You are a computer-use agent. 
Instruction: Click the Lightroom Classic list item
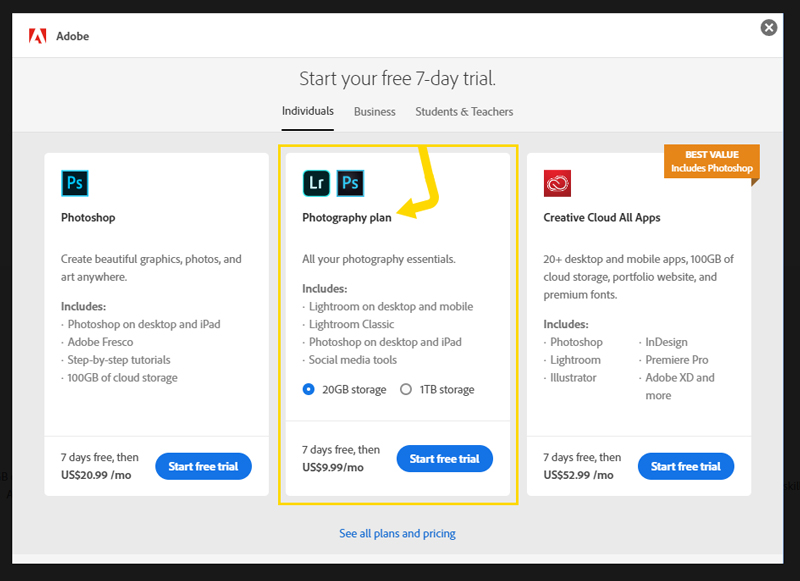point(352,324)
